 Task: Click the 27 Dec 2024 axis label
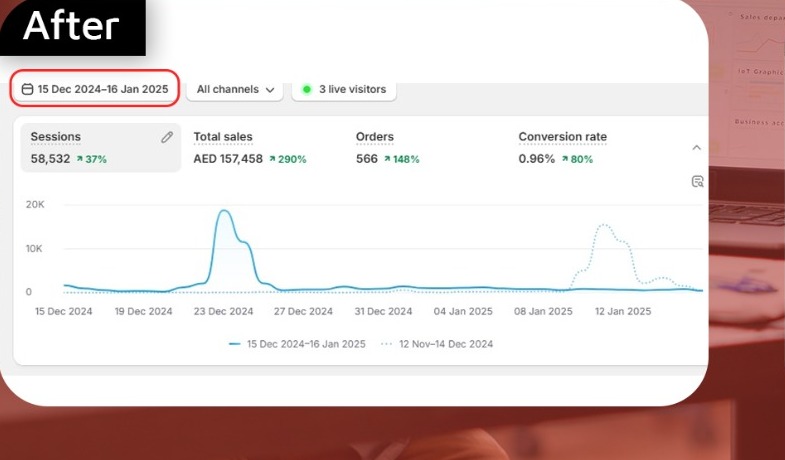(x=303, y=311)
